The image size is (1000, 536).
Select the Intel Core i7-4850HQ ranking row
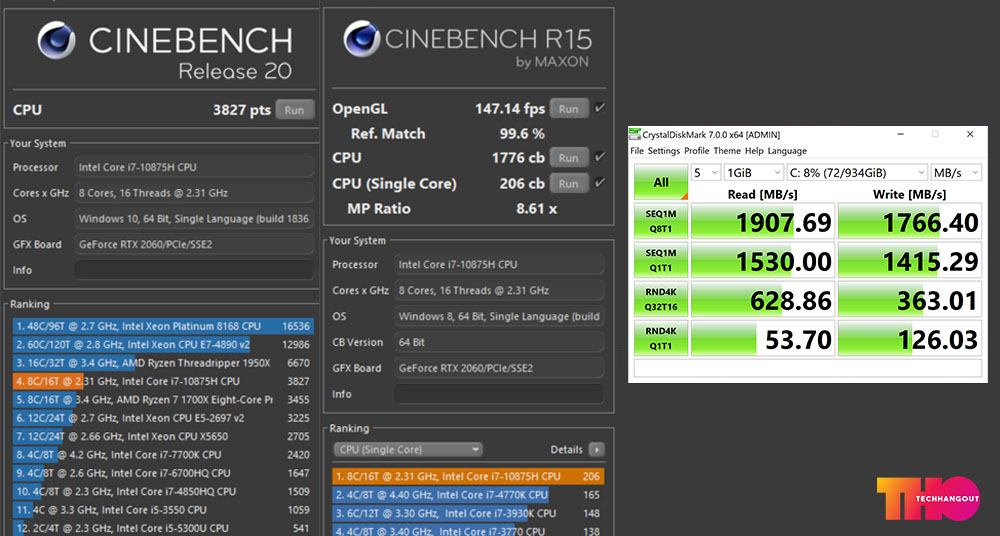click(163, 491)
